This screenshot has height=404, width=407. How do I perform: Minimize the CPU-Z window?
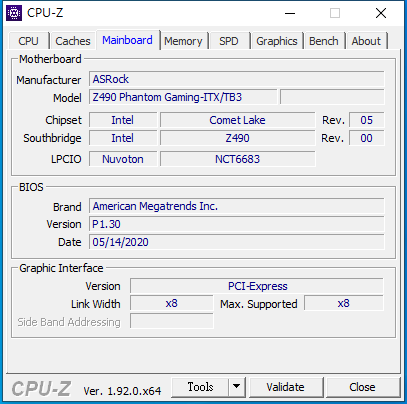tap(290, 13)
